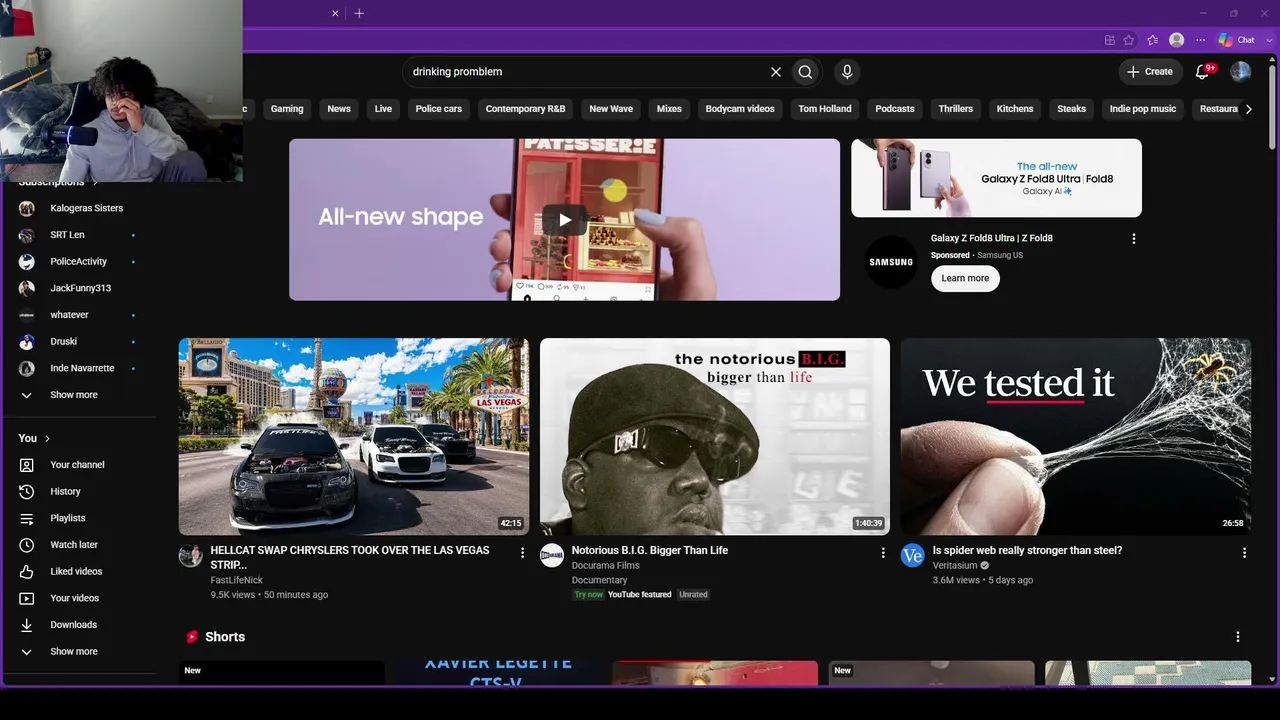Open Your channel in the sidebar
The image size is (1280, 720).
click(78, 465)
